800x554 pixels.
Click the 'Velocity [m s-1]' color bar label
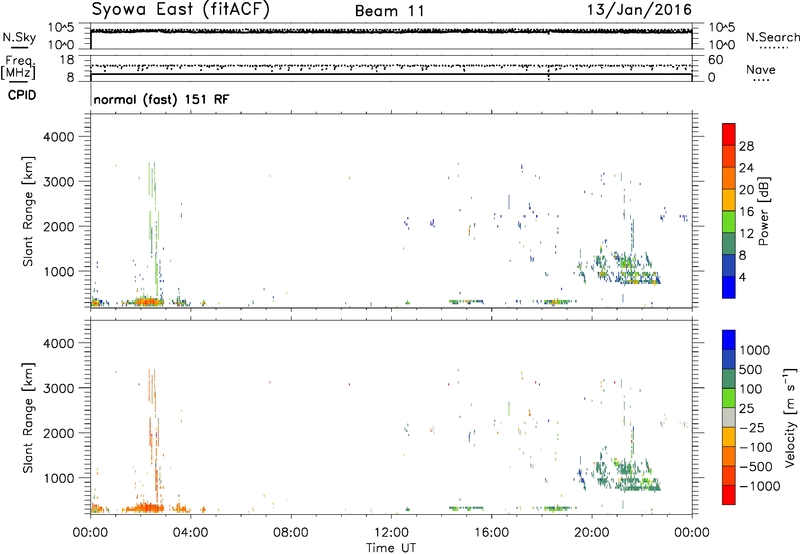[x=790, y=417]
